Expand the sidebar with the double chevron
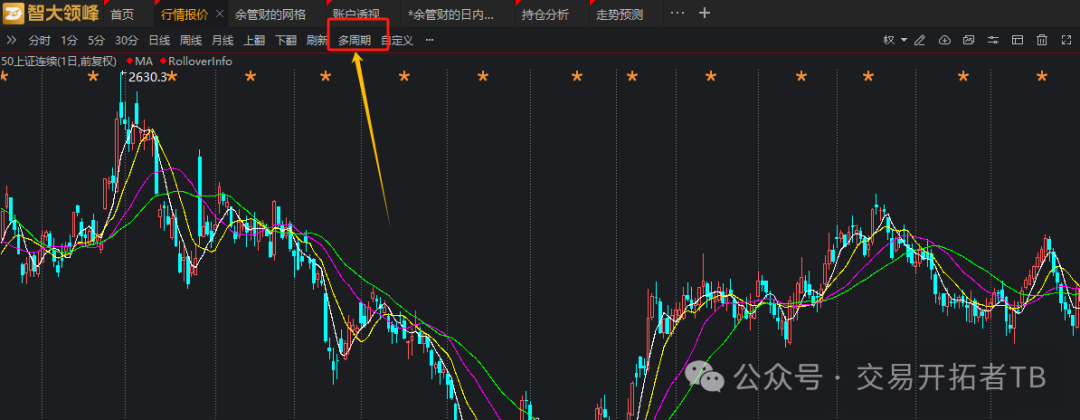 click(11, 41)
